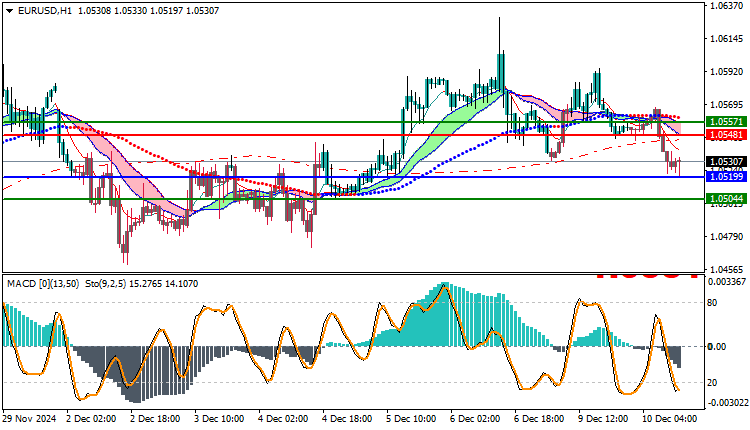Screen dimensions: 750x430
Task: Click the 1.06145 price scale value
Action: point(728,39)
